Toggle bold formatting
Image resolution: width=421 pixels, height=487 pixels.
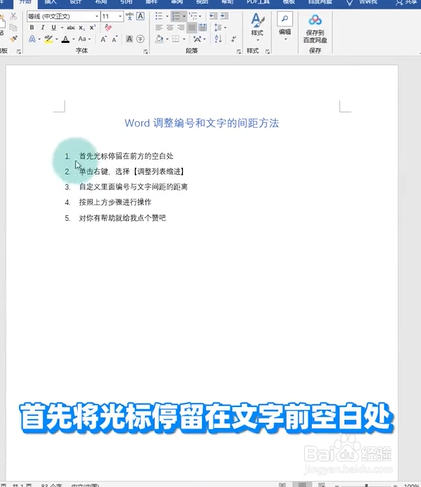click(32, 28)
